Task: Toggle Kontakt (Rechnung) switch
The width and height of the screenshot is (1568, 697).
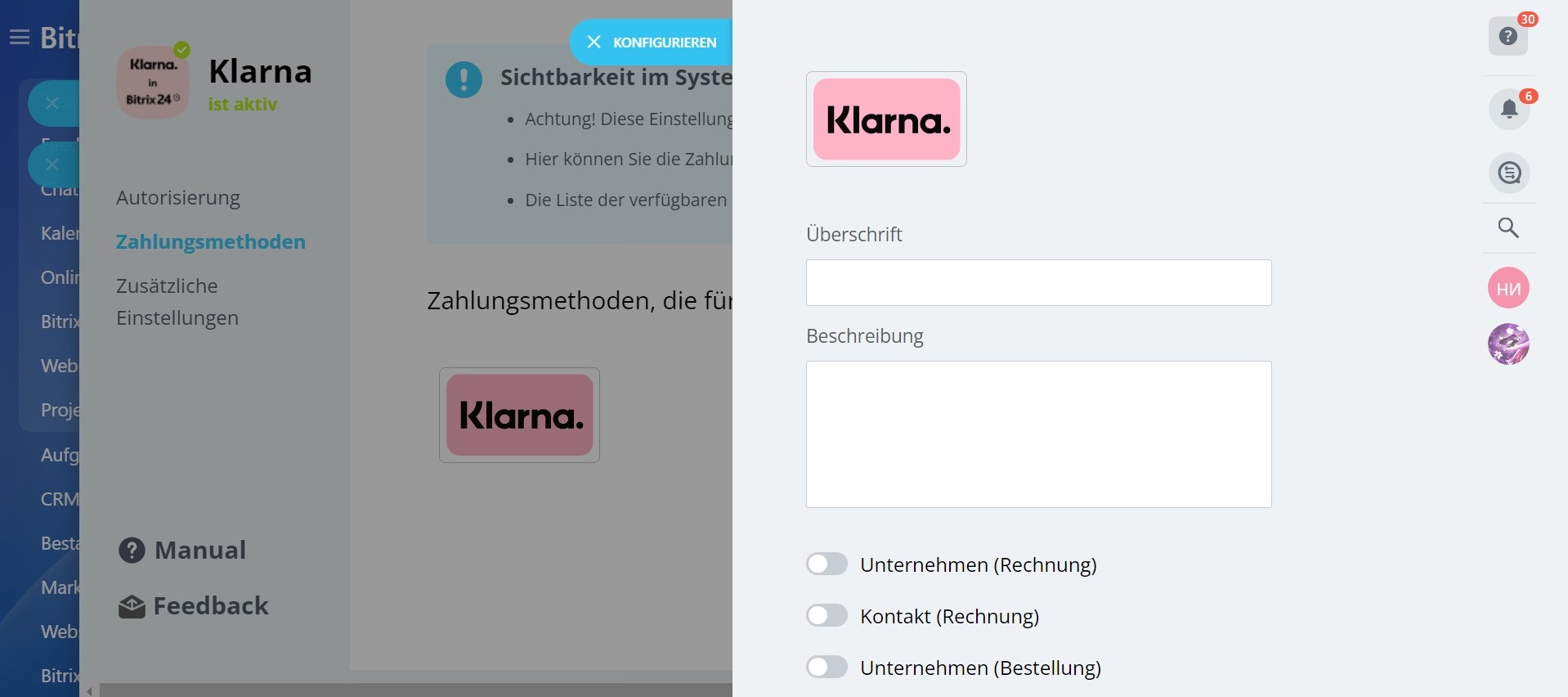Action: point(827,616)
